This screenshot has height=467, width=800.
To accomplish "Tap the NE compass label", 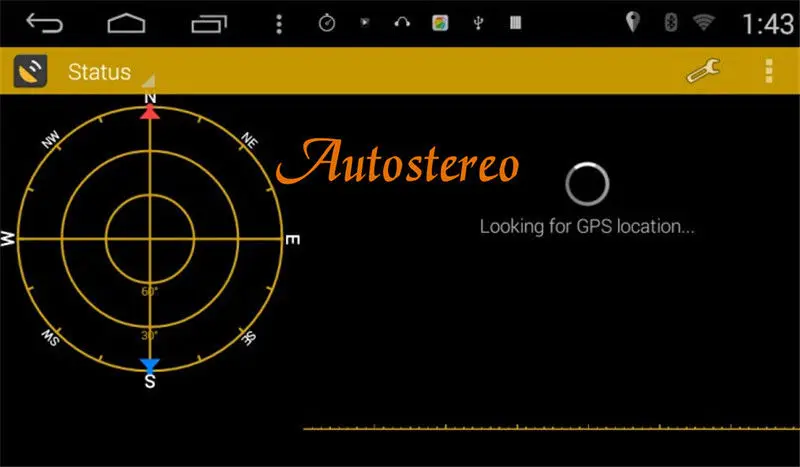I will click(x=249, y=140).
